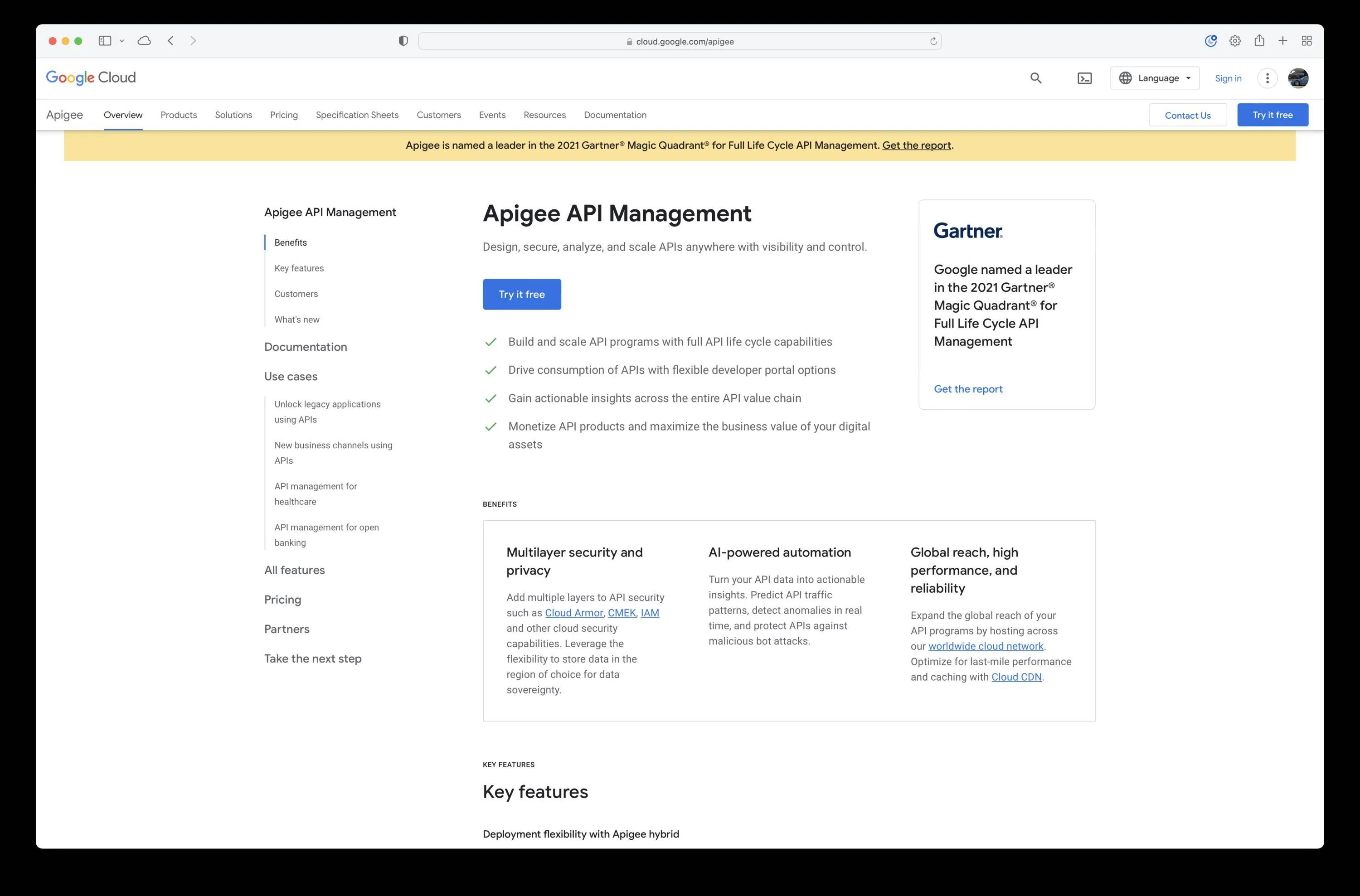Open a new tab with plus icon
Screen dimensions: 1360x896
pyautogui.click(x=1283, y=41)
